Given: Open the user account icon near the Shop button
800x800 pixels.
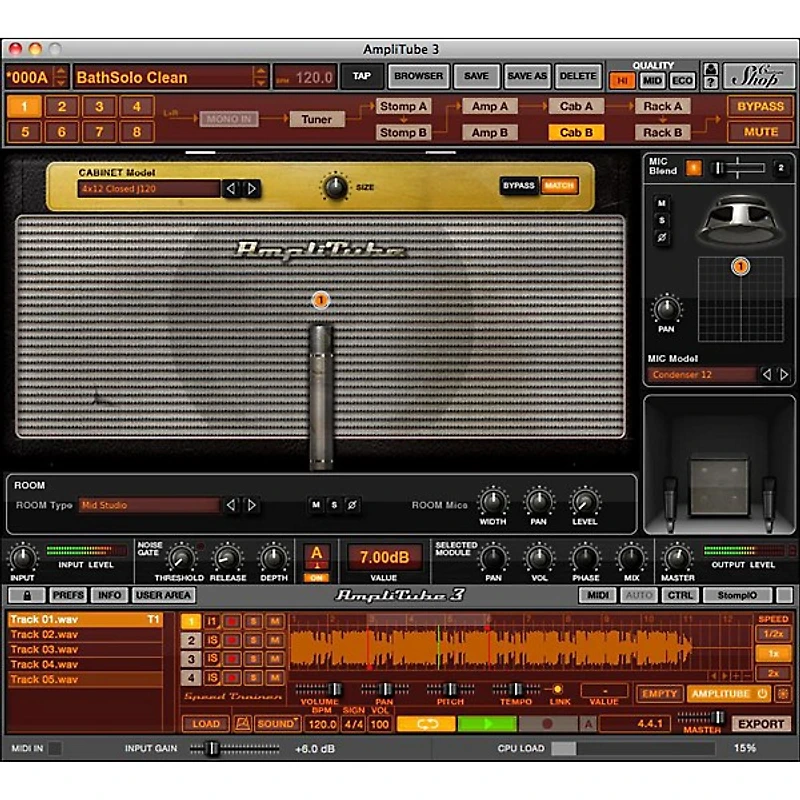Looking at the screenshot, I should 711,69.
